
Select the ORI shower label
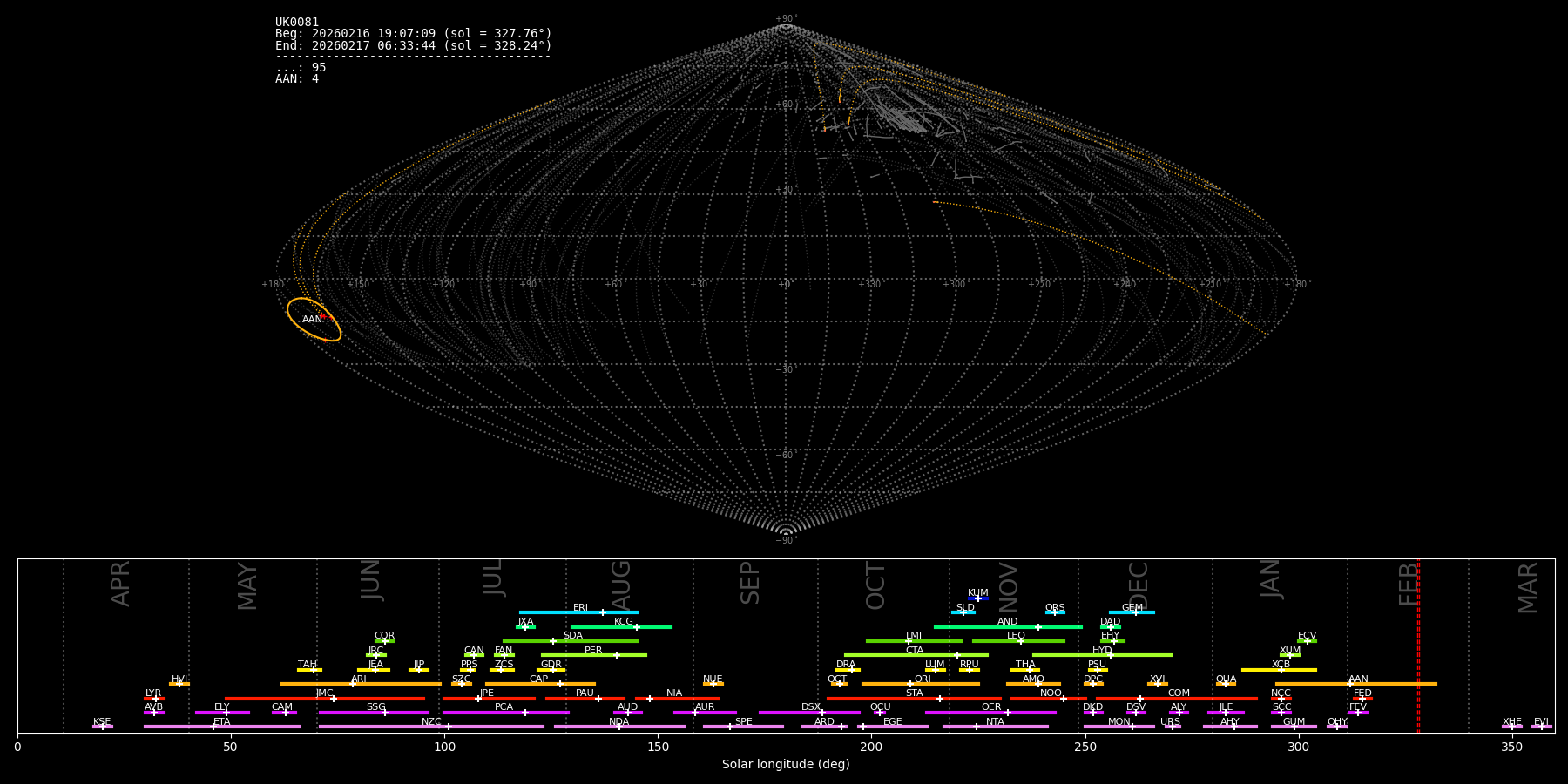[923, 679]
